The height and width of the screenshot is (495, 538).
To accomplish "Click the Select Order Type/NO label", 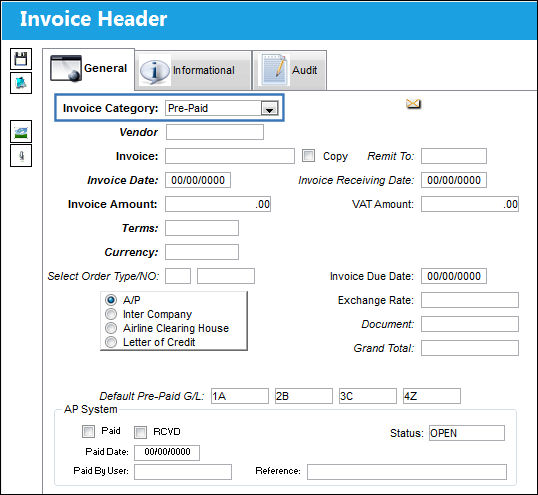I will point(103,276).
